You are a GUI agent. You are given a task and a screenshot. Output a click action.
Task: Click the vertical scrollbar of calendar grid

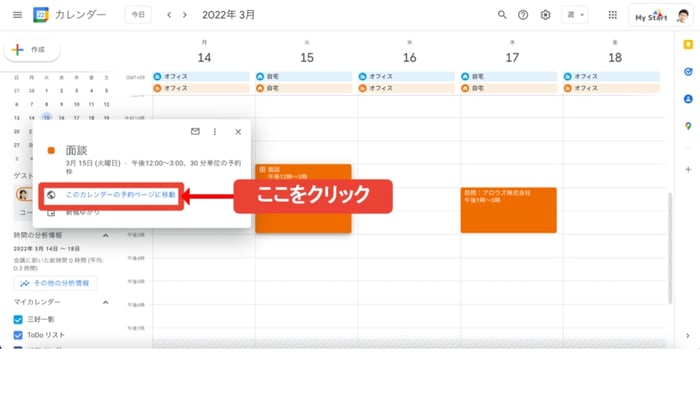tap(670, 248)
